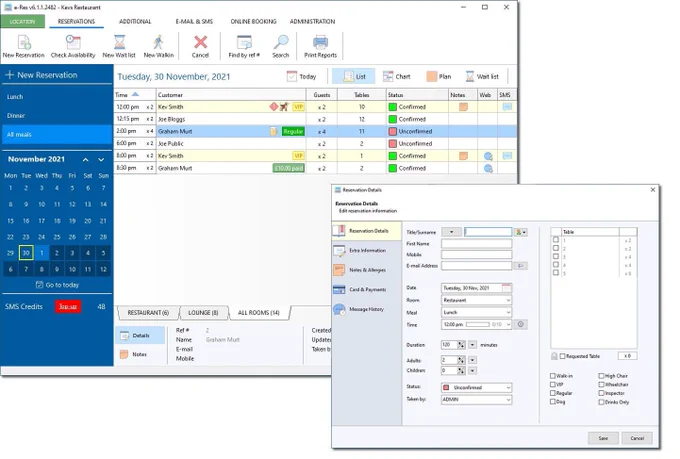
Task: Switch to RESTAURANT (6) room tab
Action: coord(148,313)
